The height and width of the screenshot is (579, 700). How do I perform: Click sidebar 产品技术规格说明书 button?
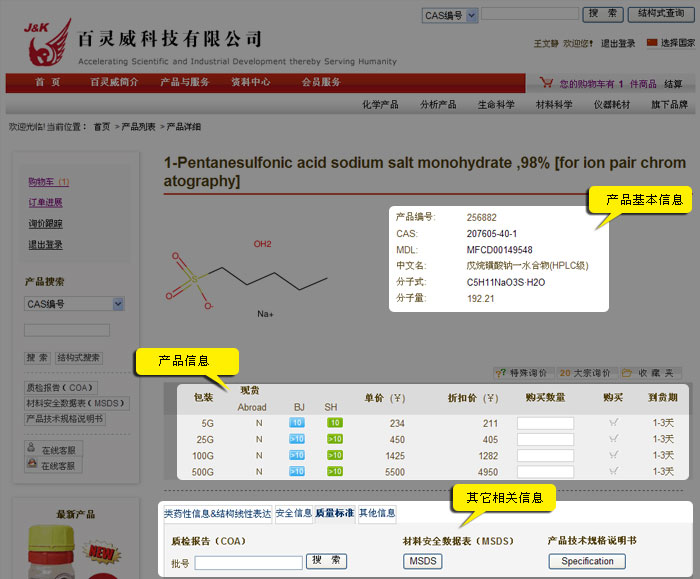(x=65, y=419)
